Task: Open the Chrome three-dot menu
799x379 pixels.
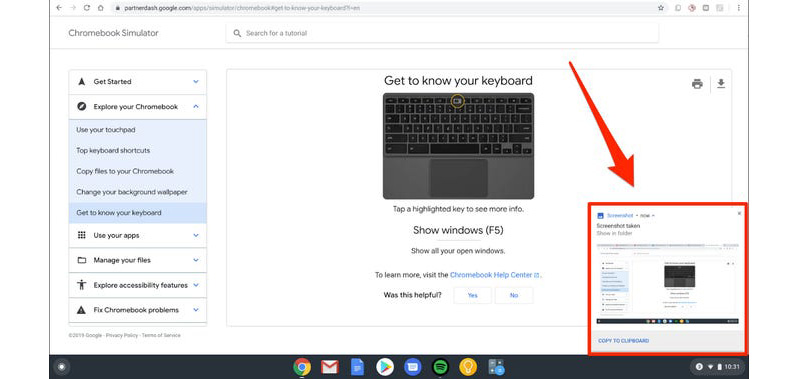Action: pyautogui.click(x=738, y=8)
